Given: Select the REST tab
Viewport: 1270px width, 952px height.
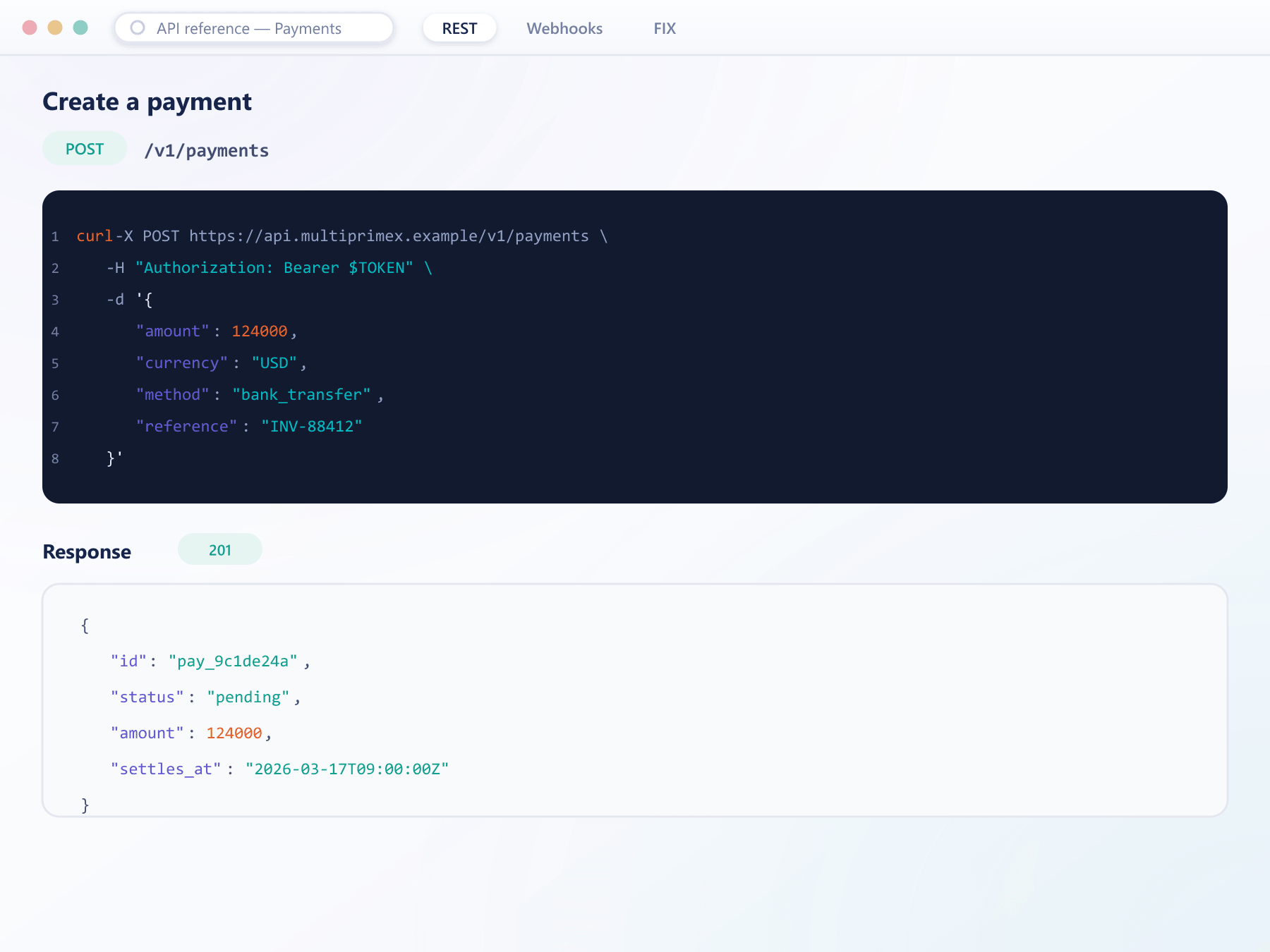Looking at the screenshot, I should pos(459,28).
